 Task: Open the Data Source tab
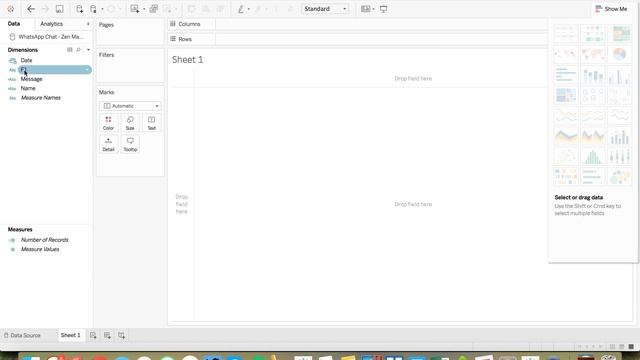click(22, 336)
